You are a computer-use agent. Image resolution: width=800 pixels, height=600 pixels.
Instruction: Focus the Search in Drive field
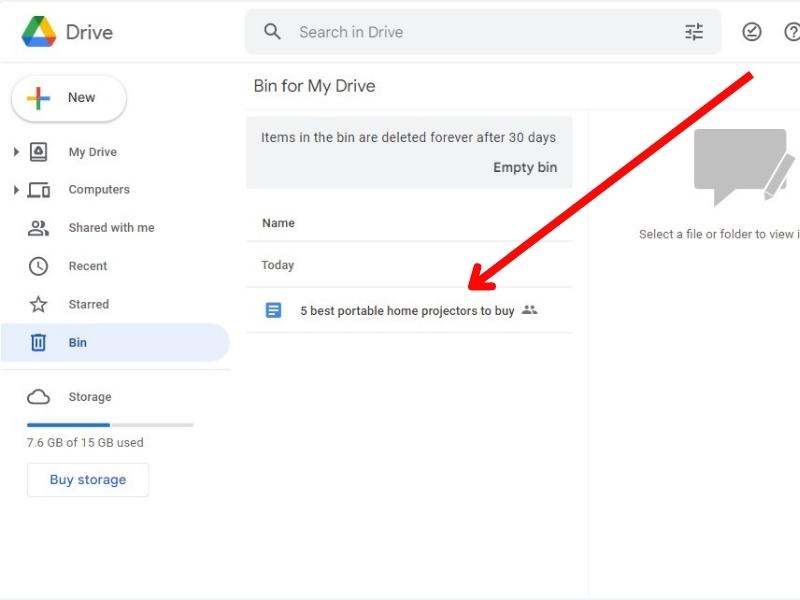pyautogui.click(x=483, y=32)
